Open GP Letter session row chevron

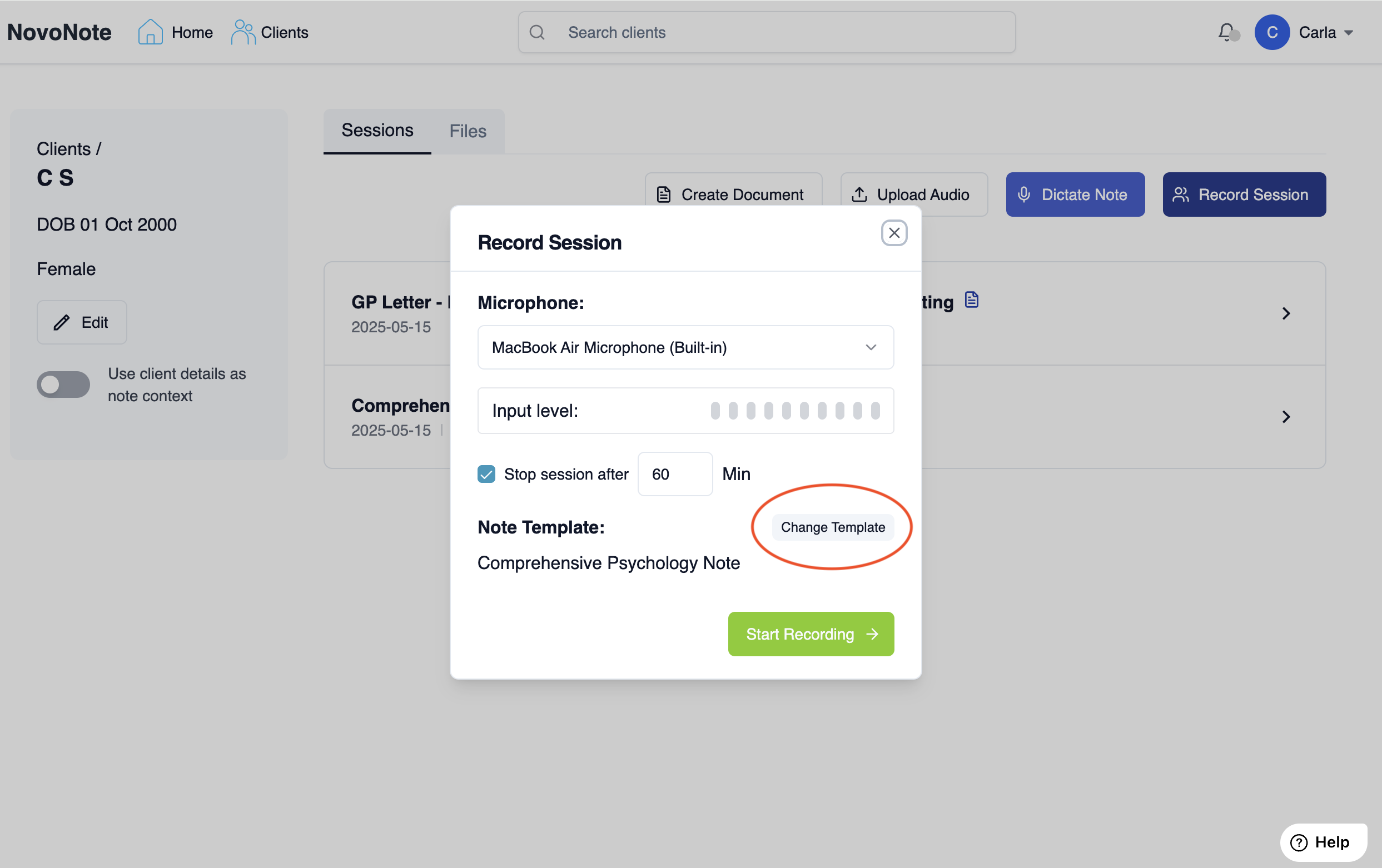click(1286, 313)
